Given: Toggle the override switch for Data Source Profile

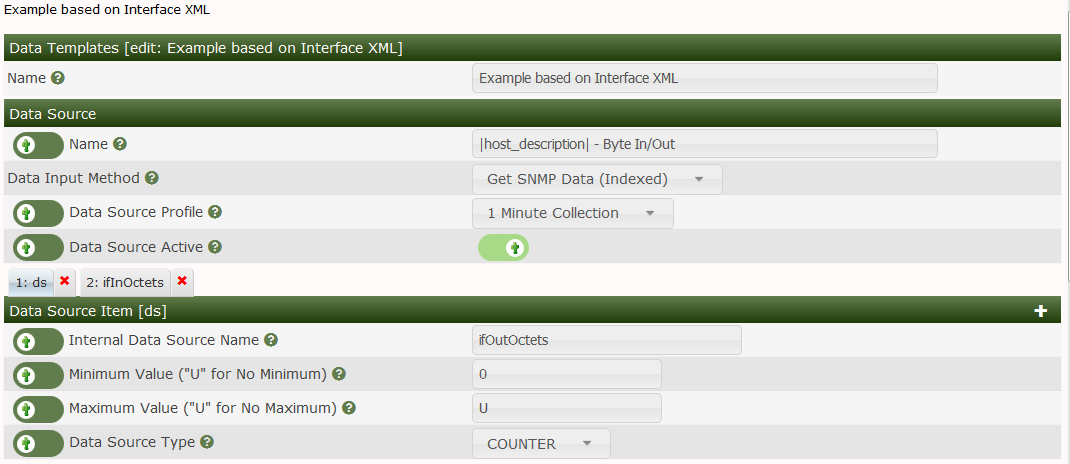Looking at the screenshot, I should (x=39, y=213).
